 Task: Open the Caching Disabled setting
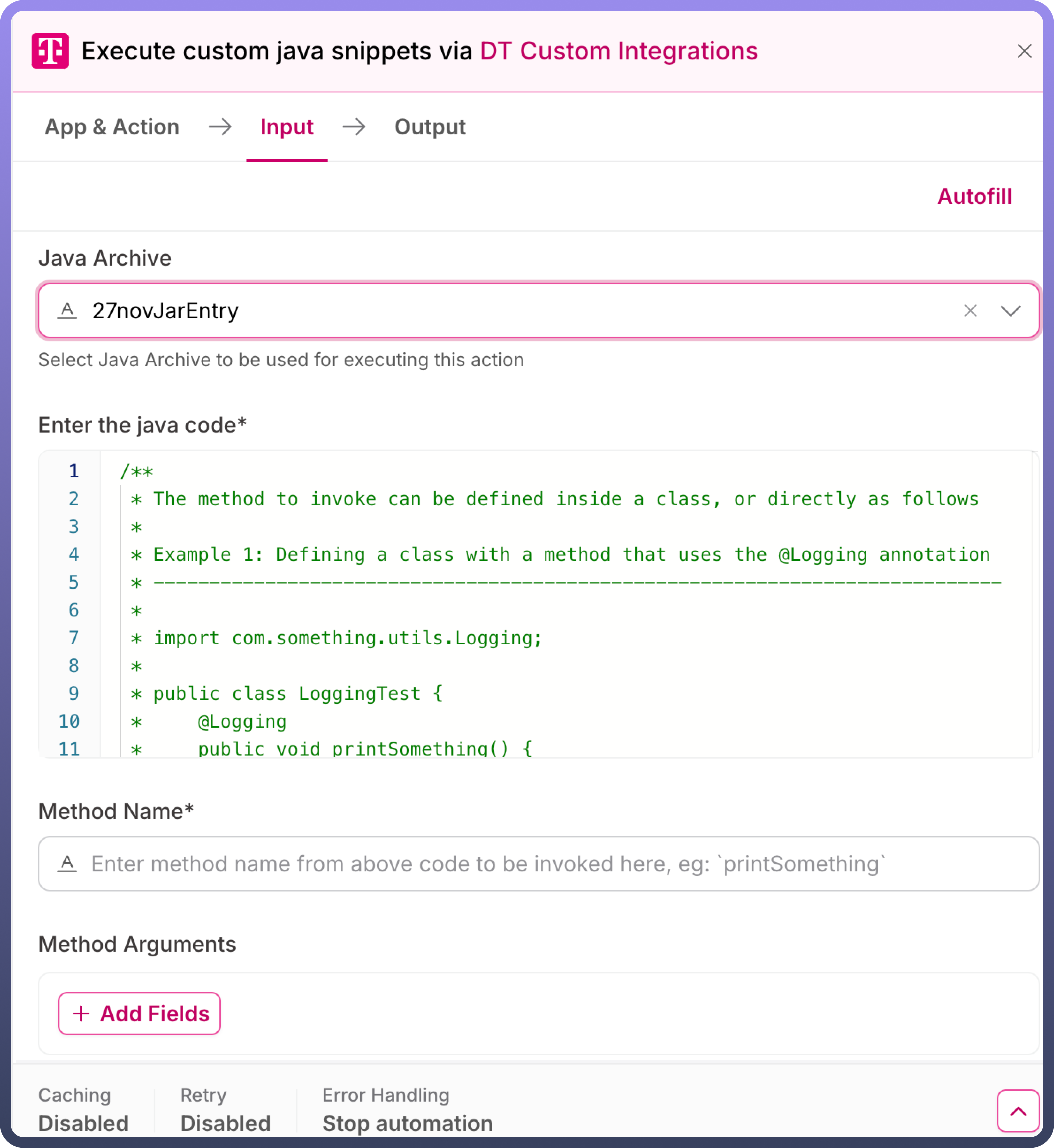(x=83, y=1110)
